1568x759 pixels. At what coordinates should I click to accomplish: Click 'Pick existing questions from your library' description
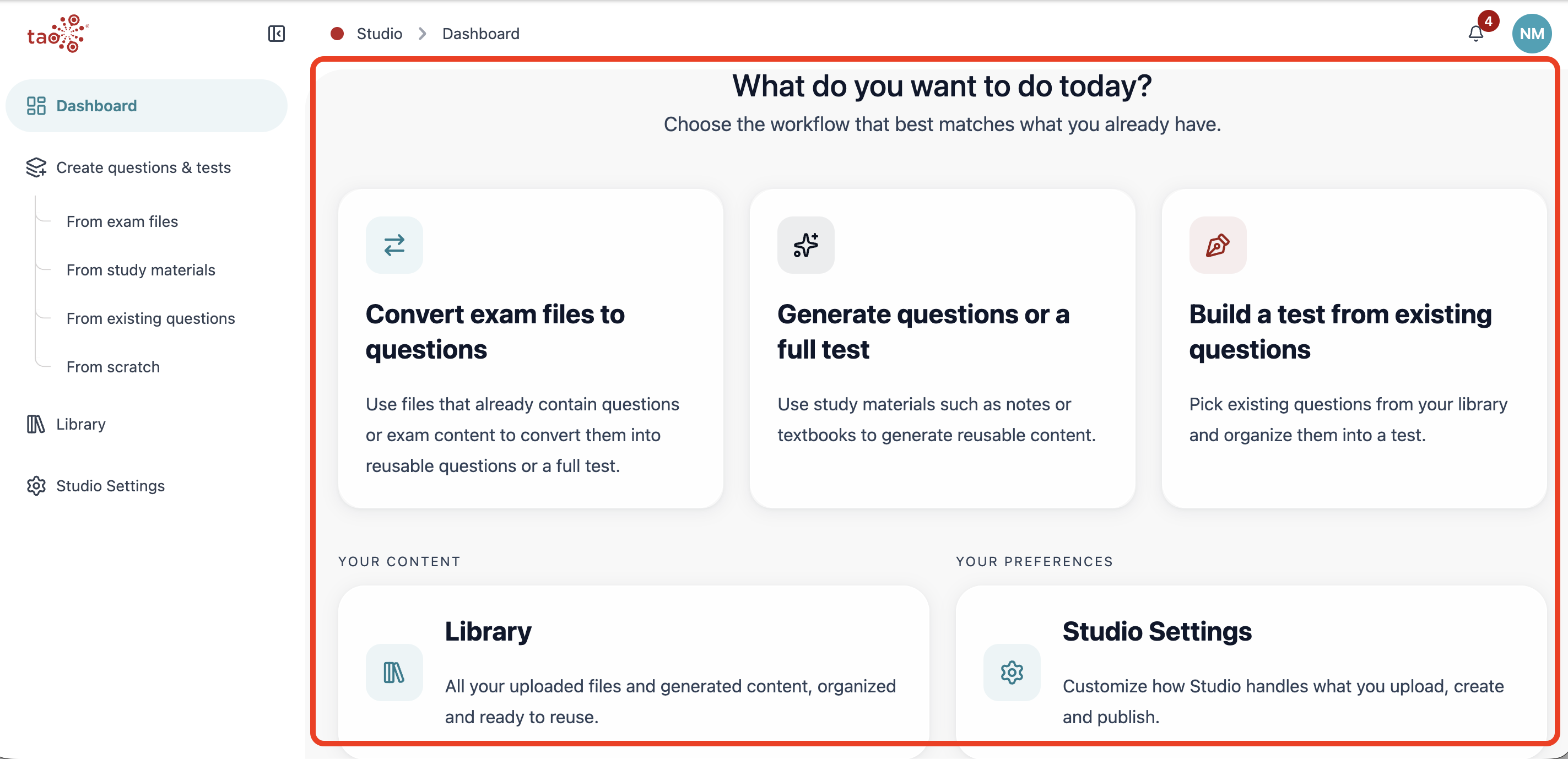tap(1348, 419)
